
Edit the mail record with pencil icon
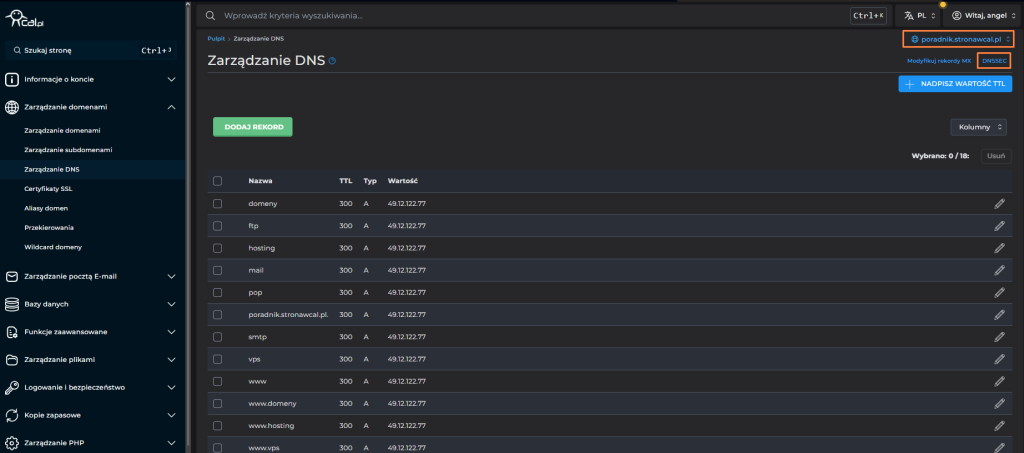(999, 270)
